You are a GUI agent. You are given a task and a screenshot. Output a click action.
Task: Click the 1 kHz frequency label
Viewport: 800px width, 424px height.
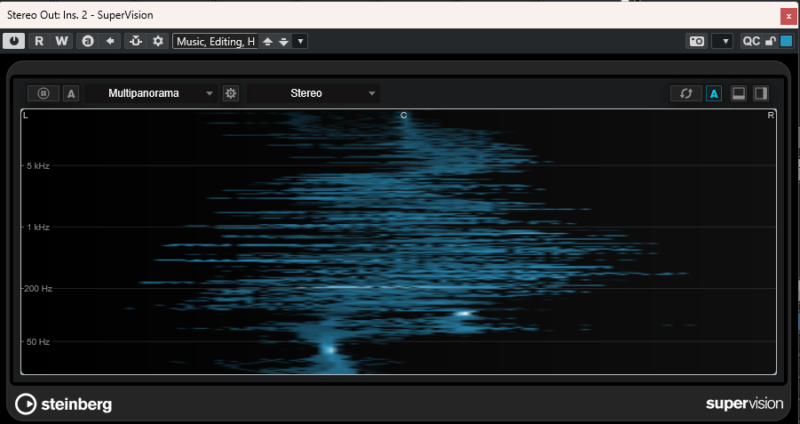[x=38, y=227]
